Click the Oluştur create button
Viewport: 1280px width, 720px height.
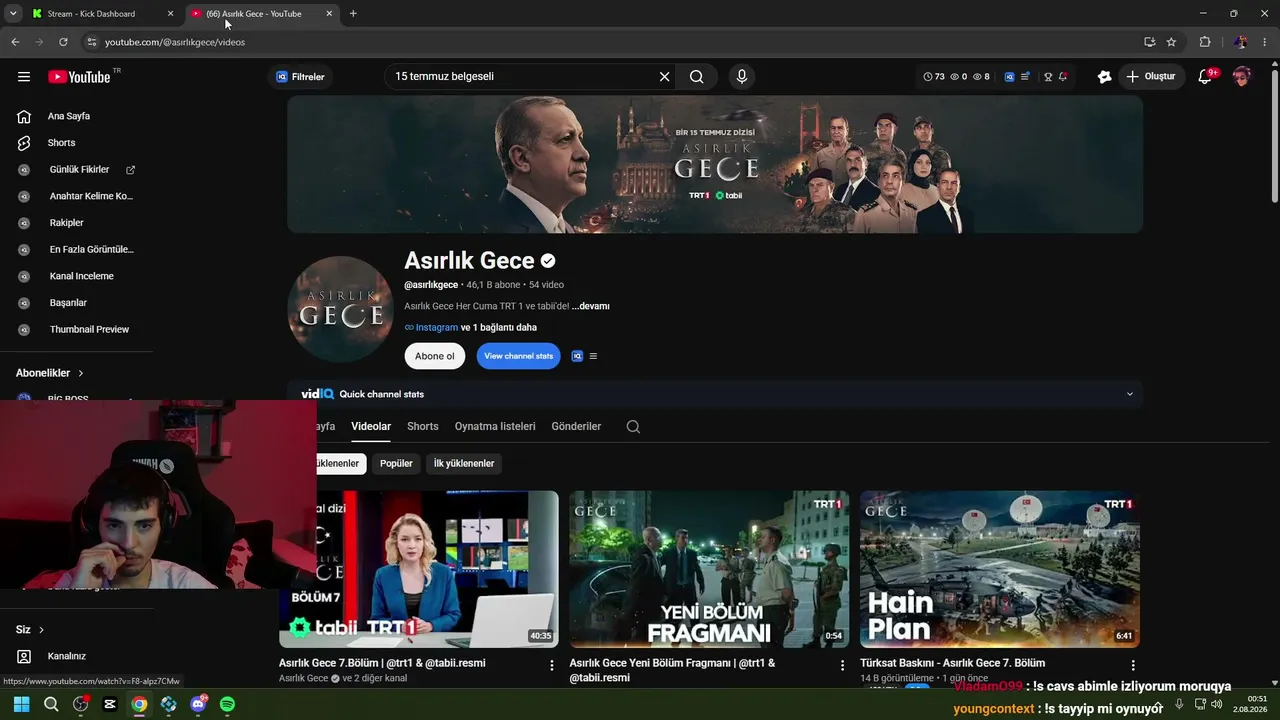click(x=1151, y=77)
